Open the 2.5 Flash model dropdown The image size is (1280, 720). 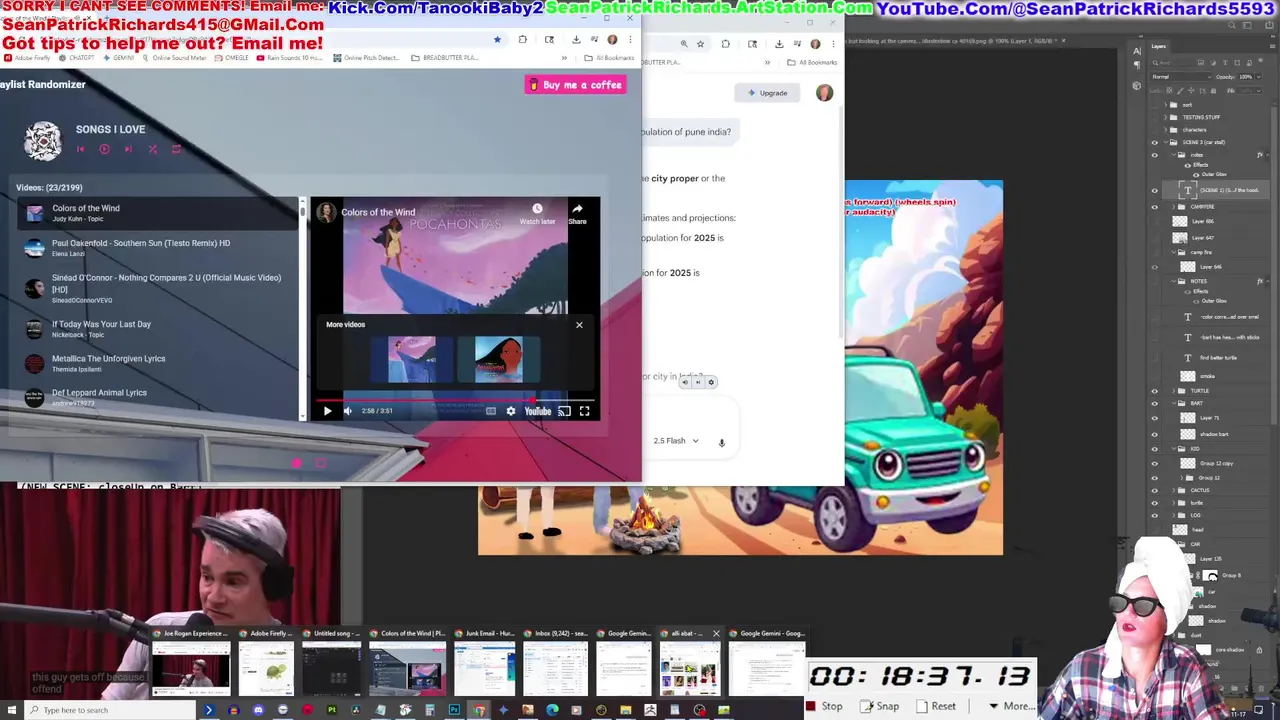coord(676,441)
